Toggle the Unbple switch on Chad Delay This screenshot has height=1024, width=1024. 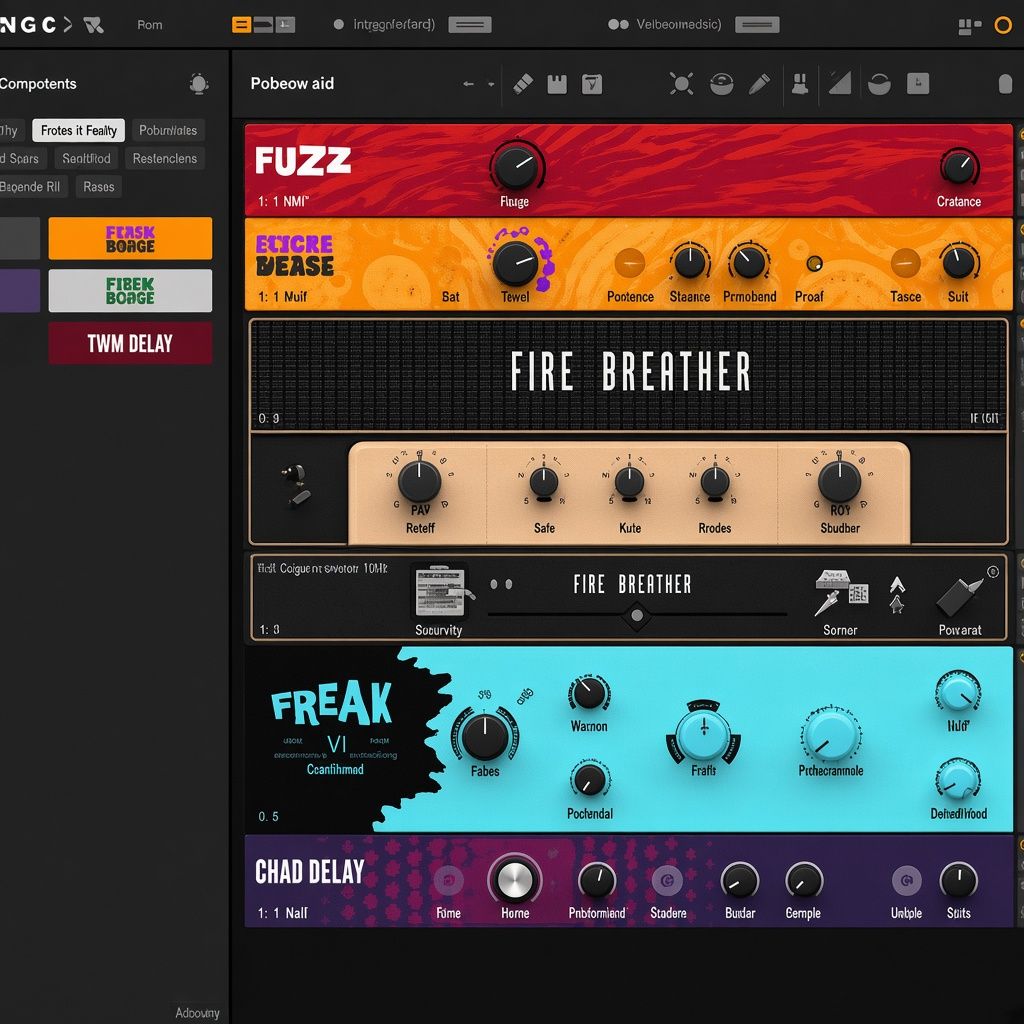click(906, 881)
